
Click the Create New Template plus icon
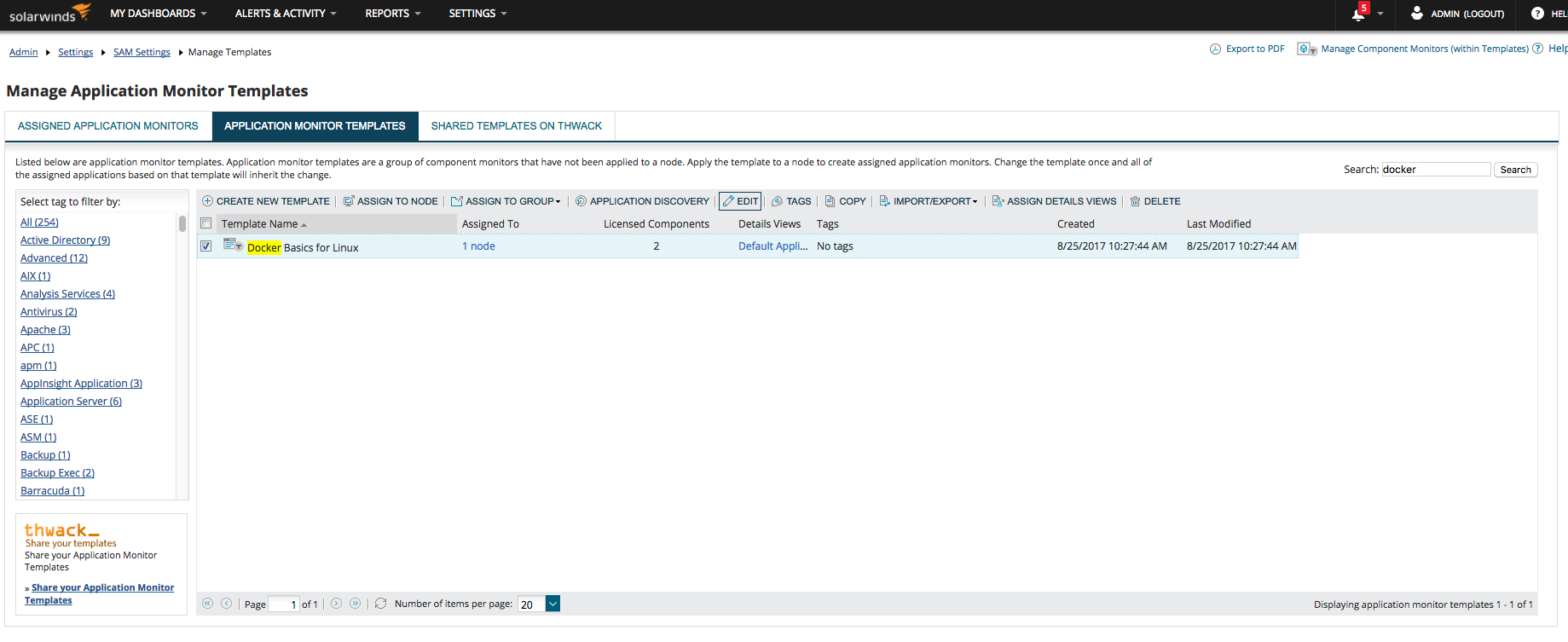(x=207, y=201)
